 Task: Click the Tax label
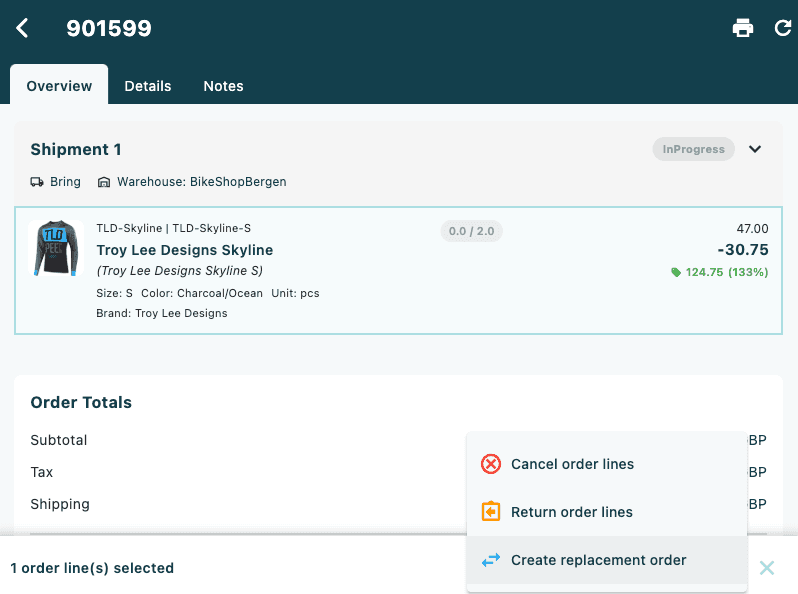coord(41,472)
